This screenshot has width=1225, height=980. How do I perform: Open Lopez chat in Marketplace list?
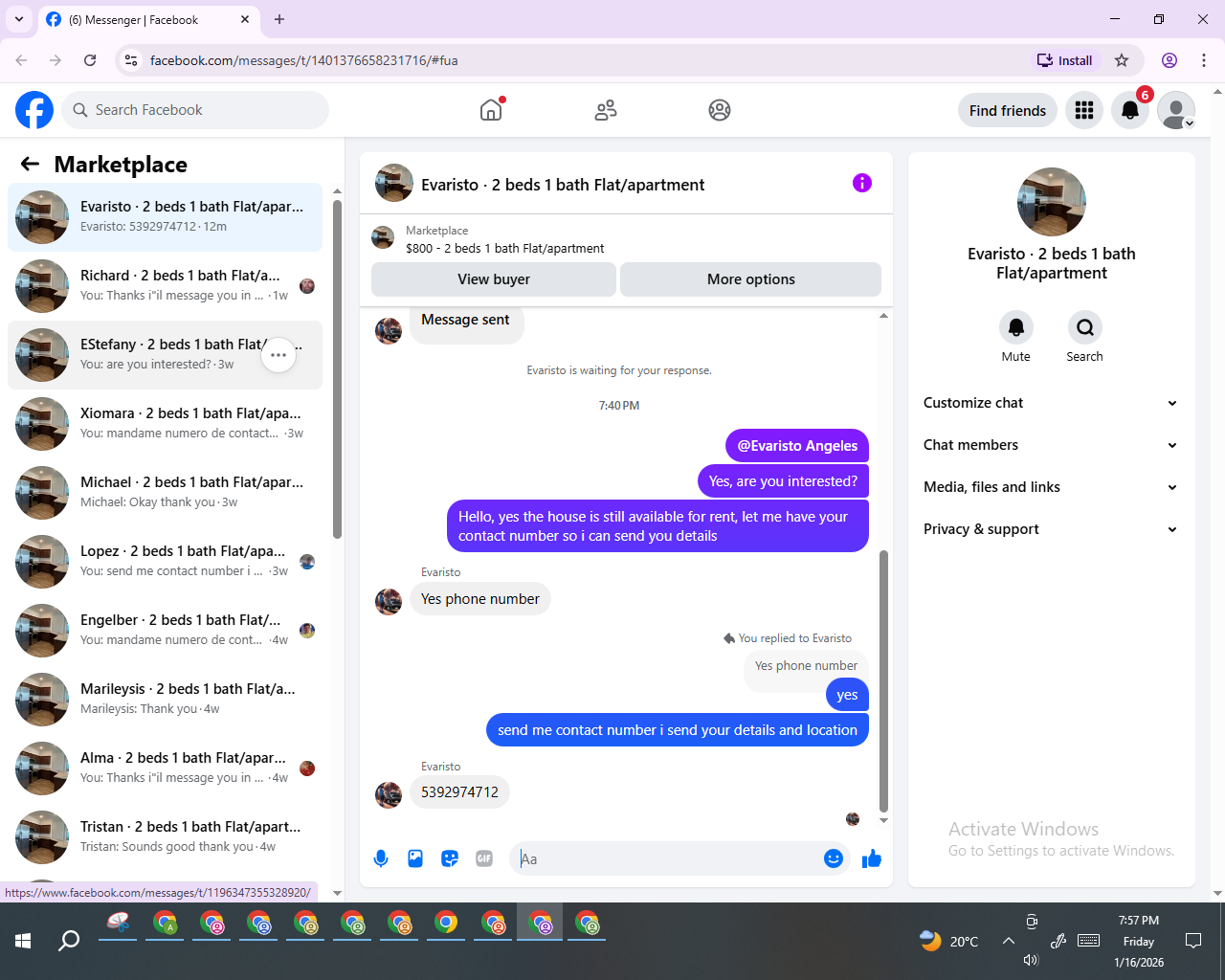165,562
